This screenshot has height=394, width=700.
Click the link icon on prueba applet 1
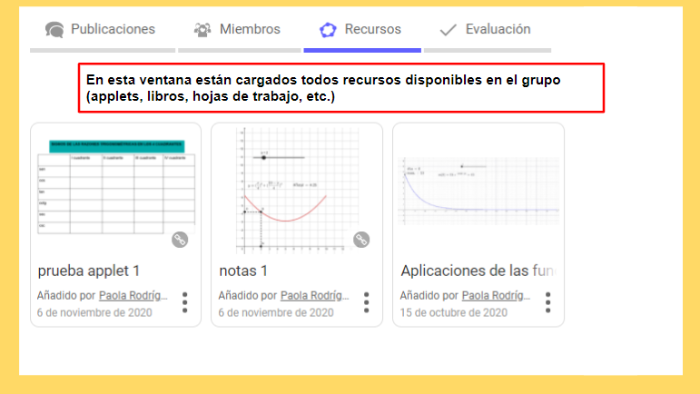(180, 240)
